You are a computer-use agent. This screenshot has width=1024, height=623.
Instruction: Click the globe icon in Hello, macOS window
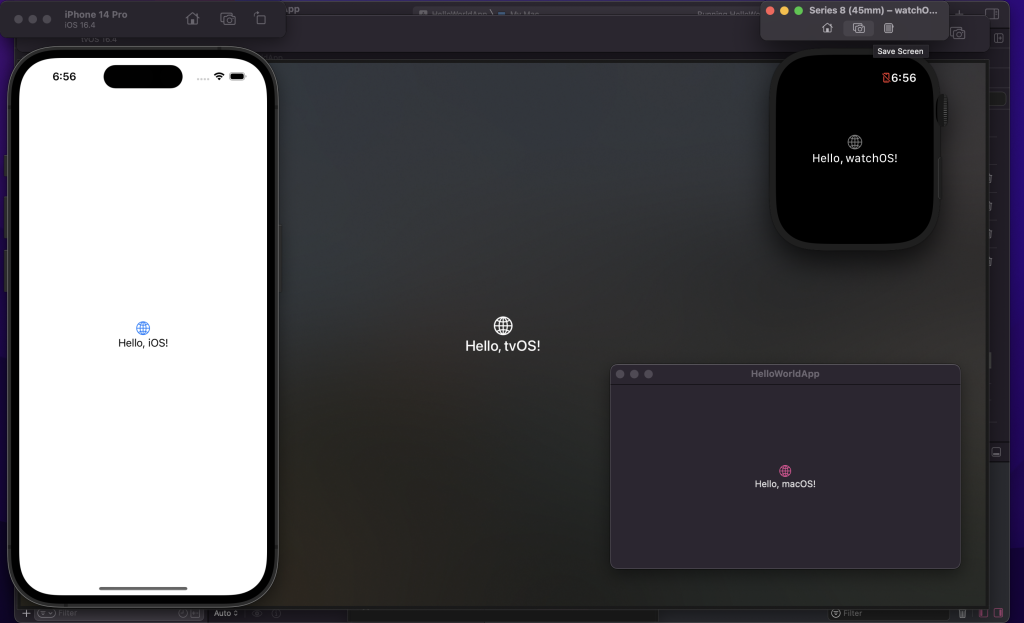[785, 470]
